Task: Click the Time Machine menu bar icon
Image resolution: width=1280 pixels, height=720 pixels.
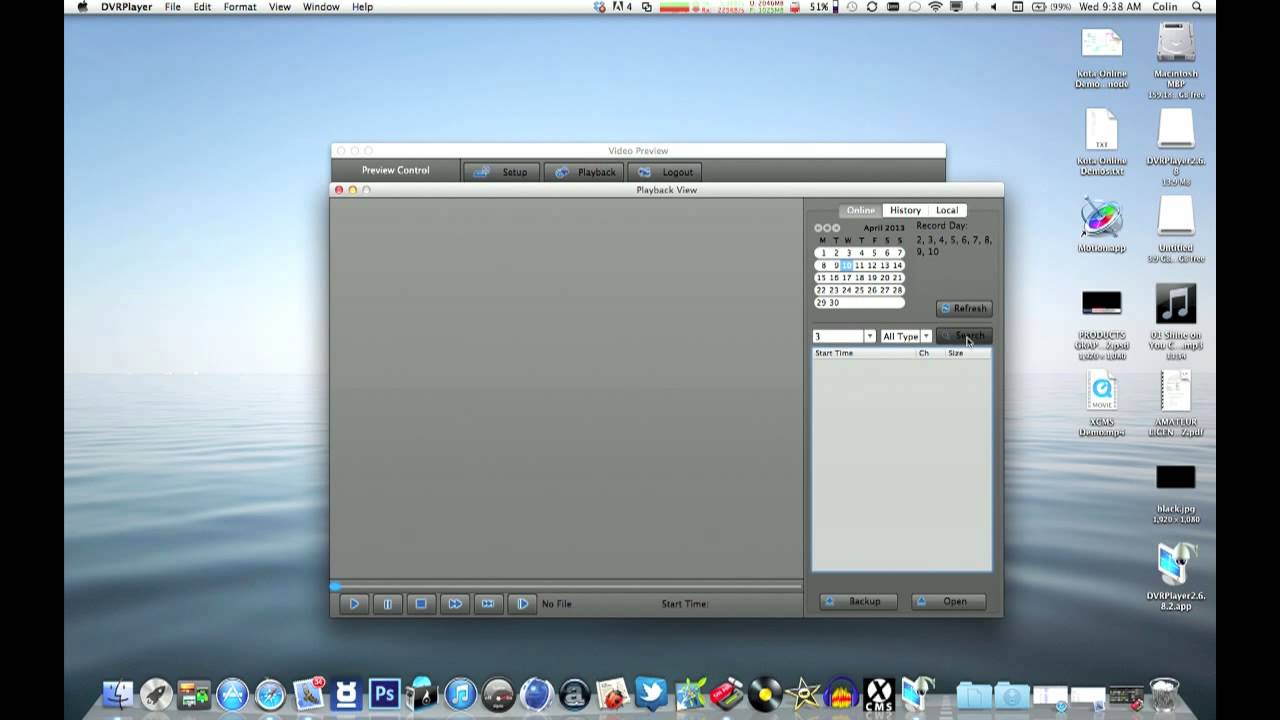Action: point(851,7)
